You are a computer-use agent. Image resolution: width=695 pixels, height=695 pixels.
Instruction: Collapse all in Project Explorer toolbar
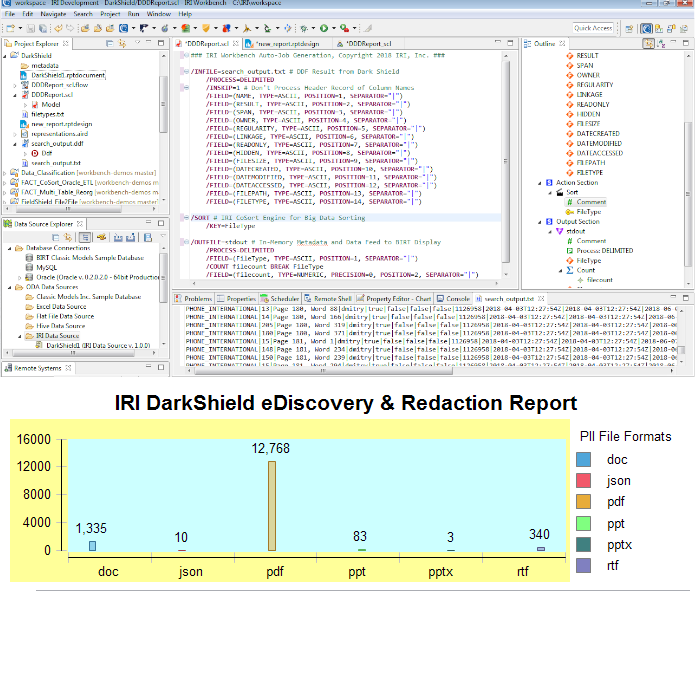pyautogui.click(x=109, y=43)
